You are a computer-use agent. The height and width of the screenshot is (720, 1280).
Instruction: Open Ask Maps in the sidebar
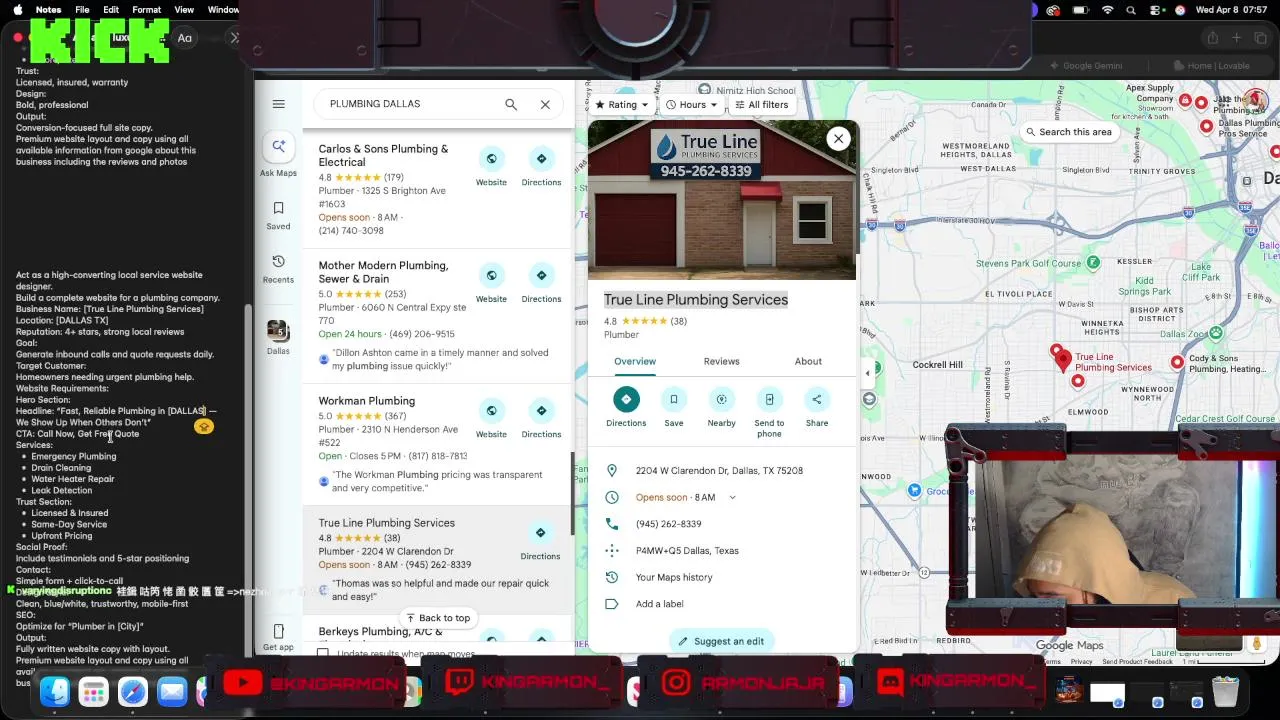[278, 156]
